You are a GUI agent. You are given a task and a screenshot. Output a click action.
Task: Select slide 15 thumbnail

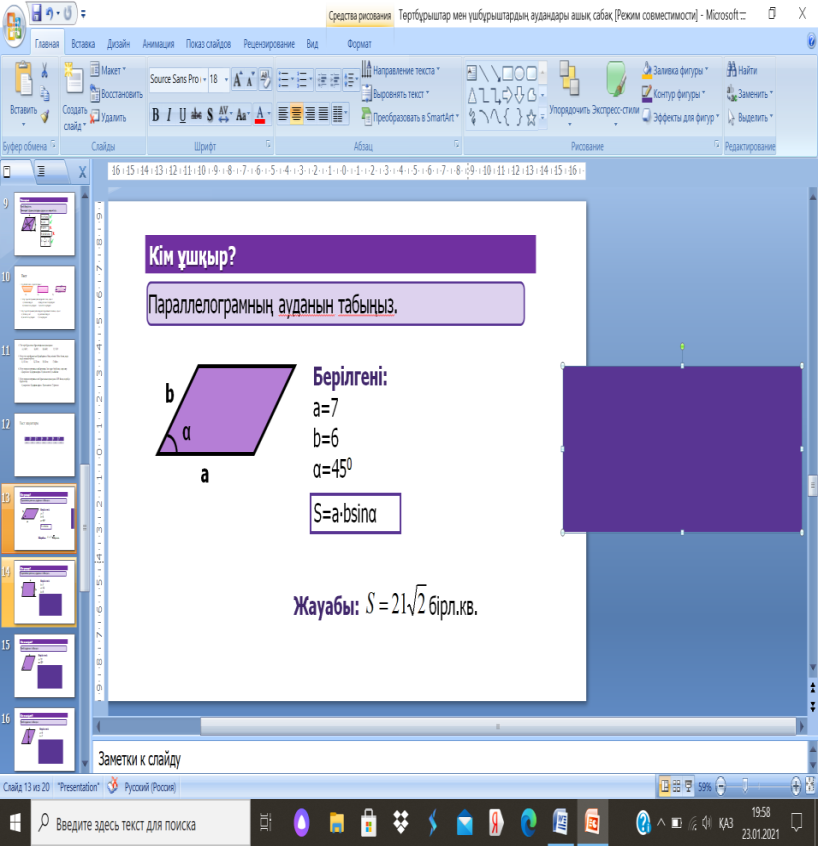tap(44, 665)
